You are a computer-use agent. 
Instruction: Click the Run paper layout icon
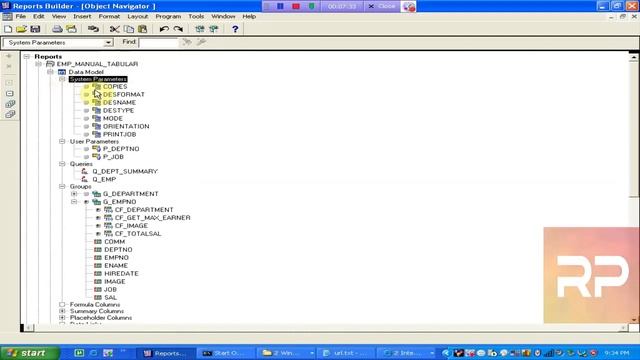[x=200, y=29]
